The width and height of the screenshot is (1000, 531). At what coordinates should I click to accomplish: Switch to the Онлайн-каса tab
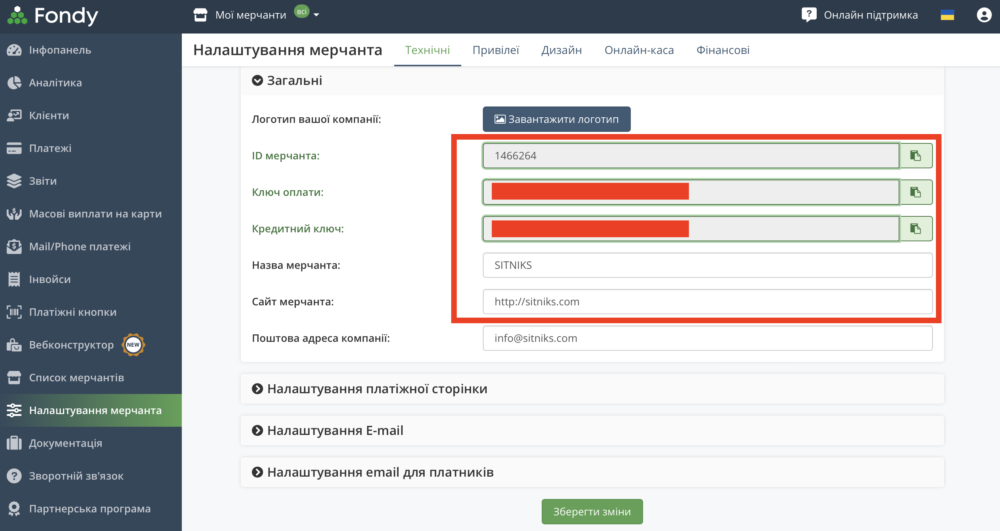click(639, 50)
